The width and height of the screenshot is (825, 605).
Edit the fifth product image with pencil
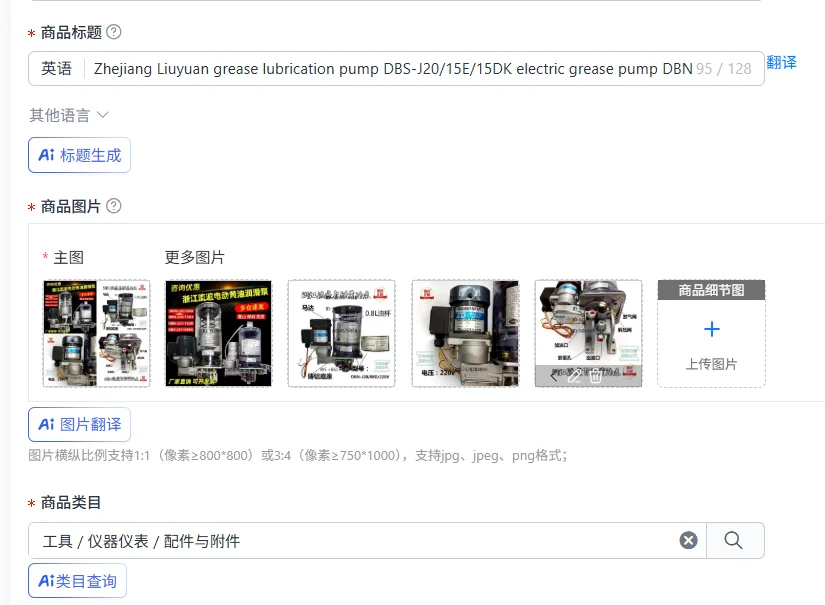click(574, 376)
